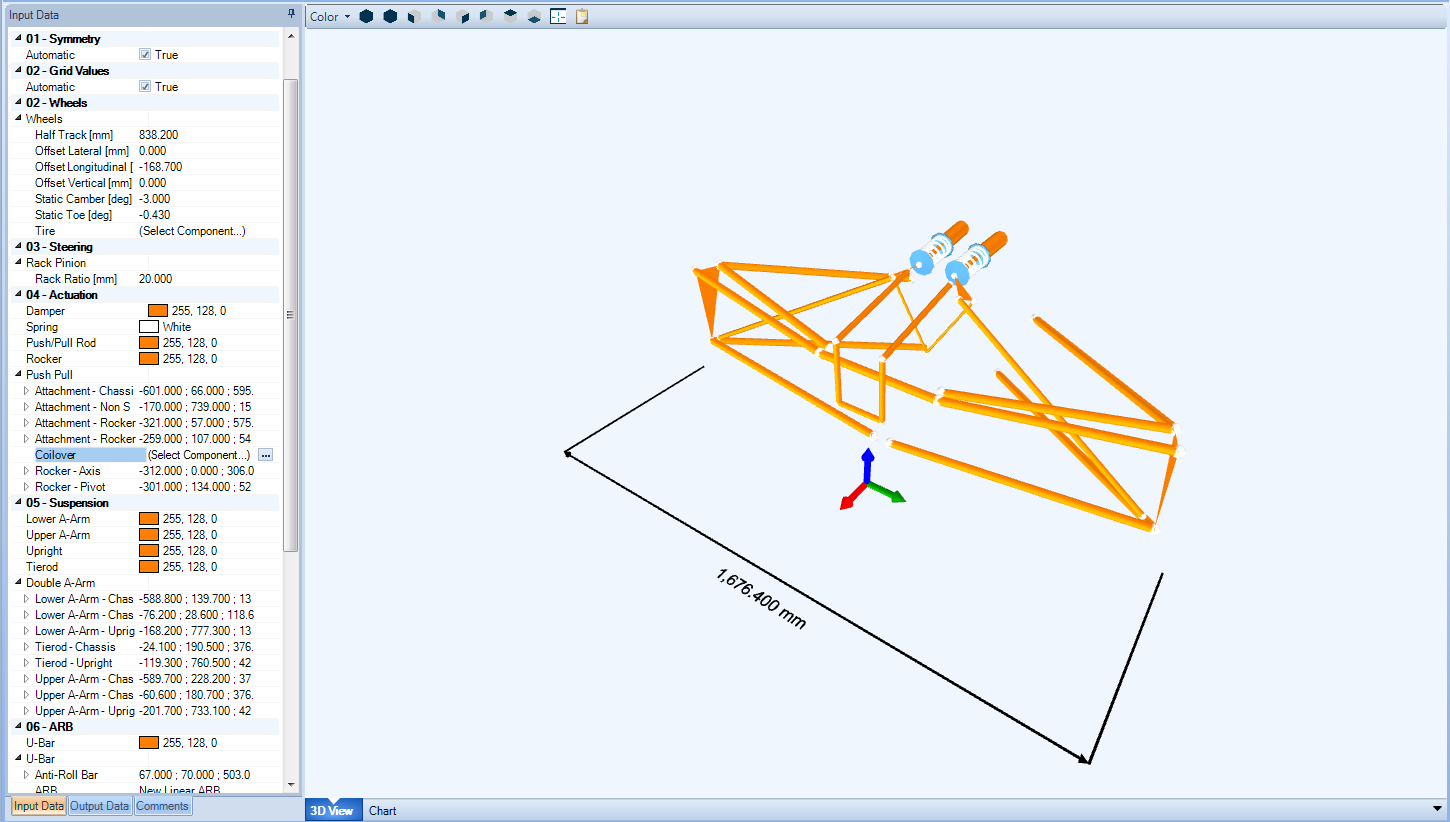1450x822 pixels.
Task: Expand the Tierod - Chassis row
Action: tap(27, 647)
